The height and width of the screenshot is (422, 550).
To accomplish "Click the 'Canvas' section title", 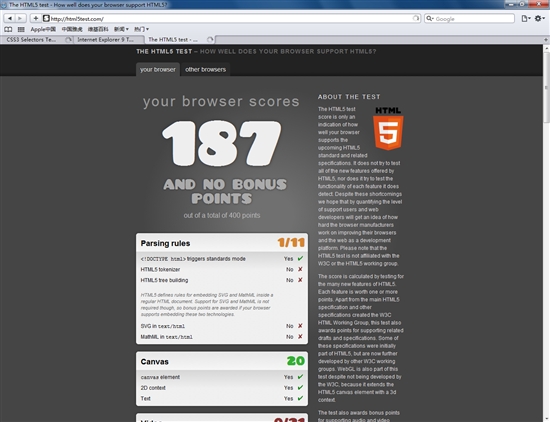I will point(154,362).
